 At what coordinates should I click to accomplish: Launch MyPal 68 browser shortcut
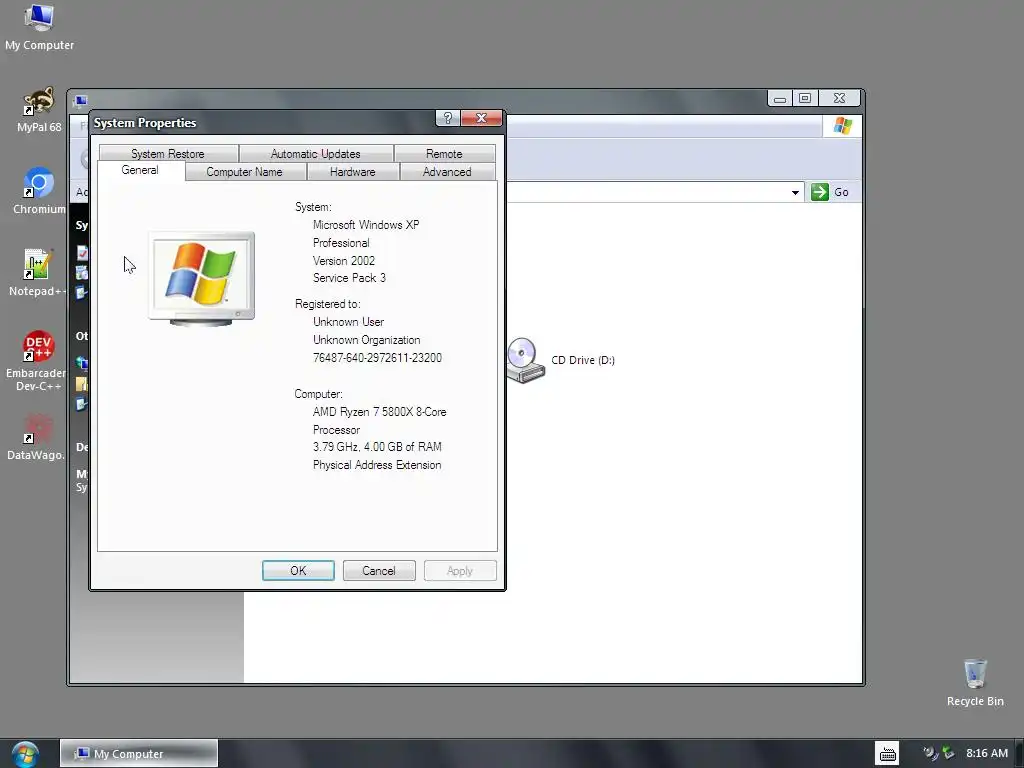click(x=39, y=110)
